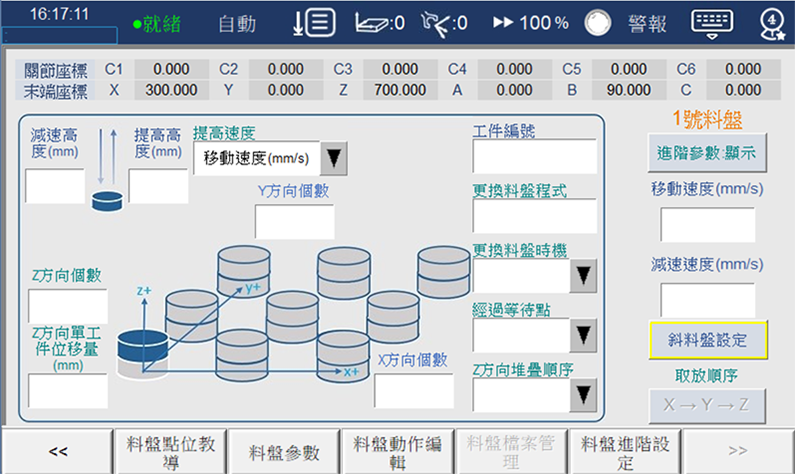
Task: Click the X方向個數 input field
Action: [x=414, y=391]
